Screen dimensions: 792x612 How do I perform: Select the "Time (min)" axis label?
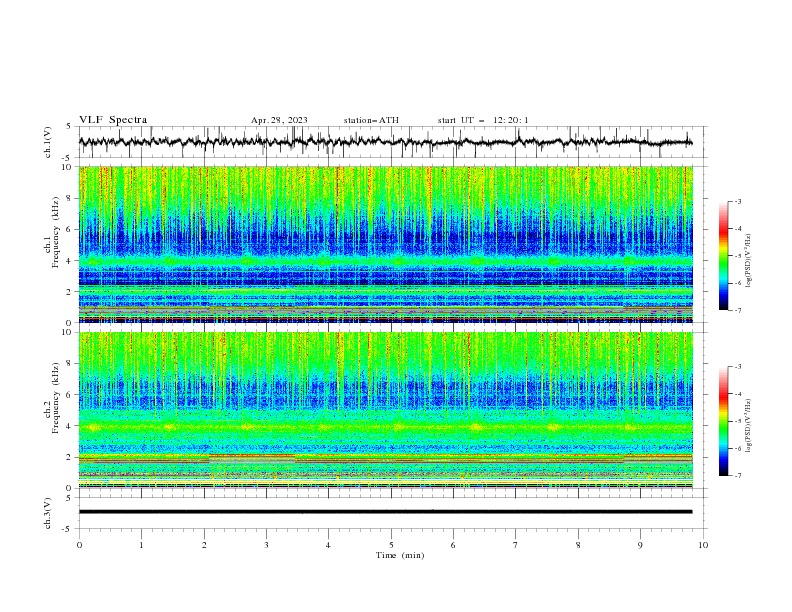point(400,555)
